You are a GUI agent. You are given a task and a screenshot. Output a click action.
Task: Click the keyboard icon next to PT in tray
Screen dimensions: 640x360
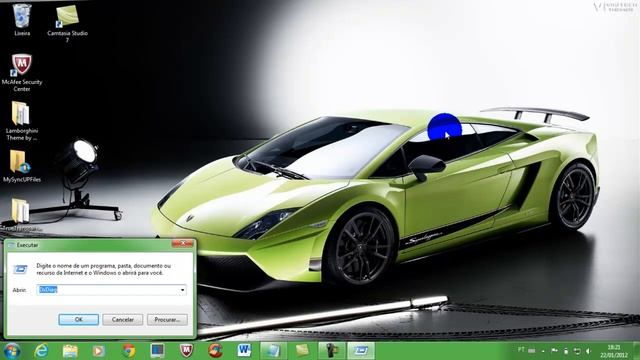pos(531,350)
